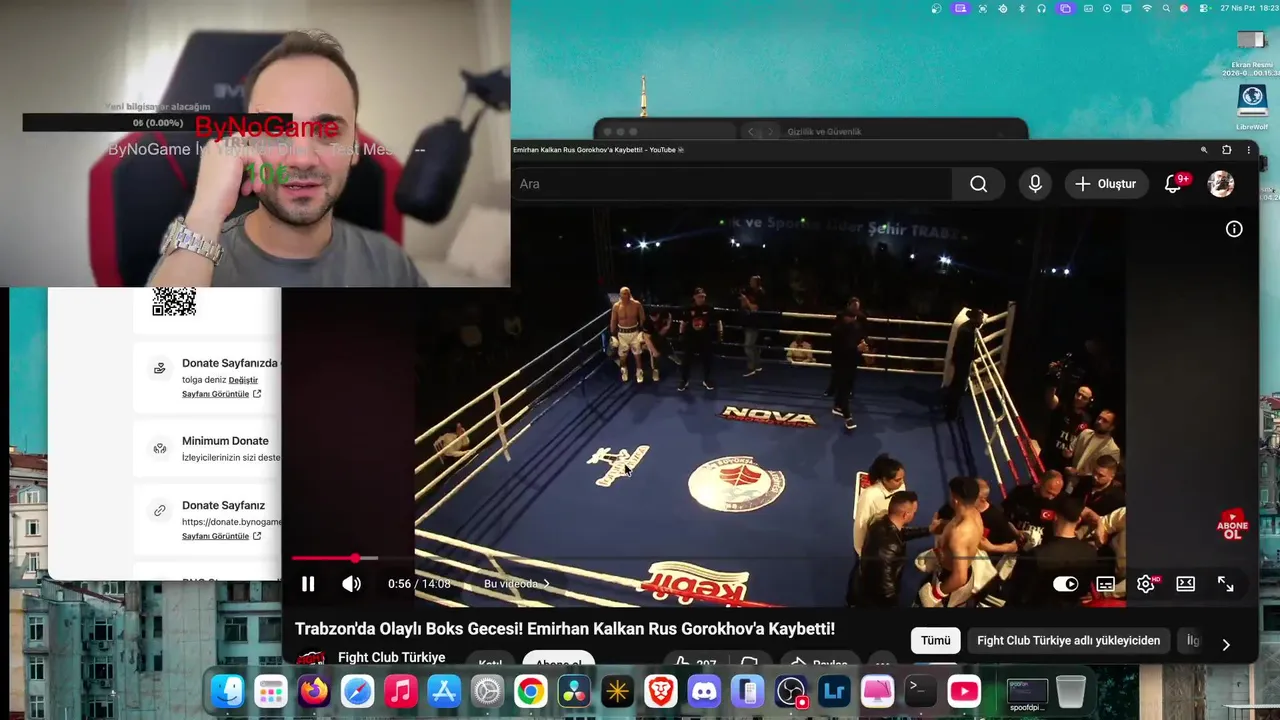Mute the video with the speaker icon
The height and width of the screenshot is (720, 1280).
click(351, 584)
